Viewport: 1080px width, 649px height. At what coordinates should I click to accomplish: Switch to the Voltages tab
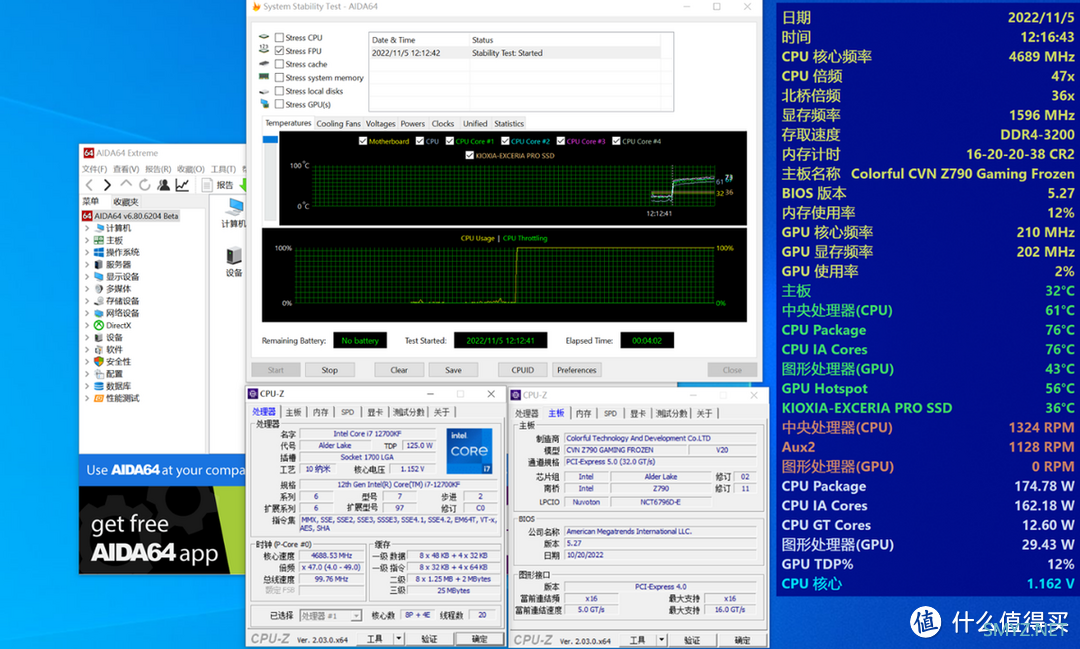(380, 124)
